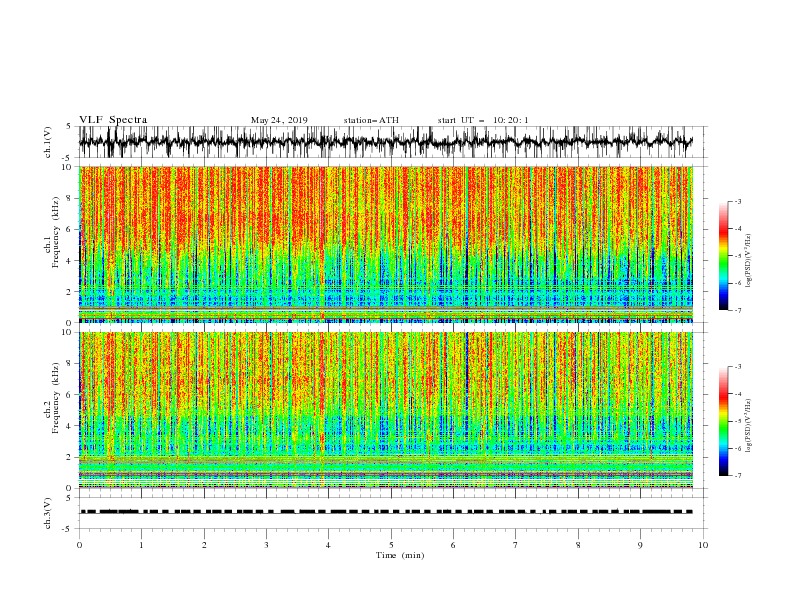Viewport: 792px width, 612px height.
Task: Click the "ch.1(V)" waveform axis label
Action: click(48, 142)
